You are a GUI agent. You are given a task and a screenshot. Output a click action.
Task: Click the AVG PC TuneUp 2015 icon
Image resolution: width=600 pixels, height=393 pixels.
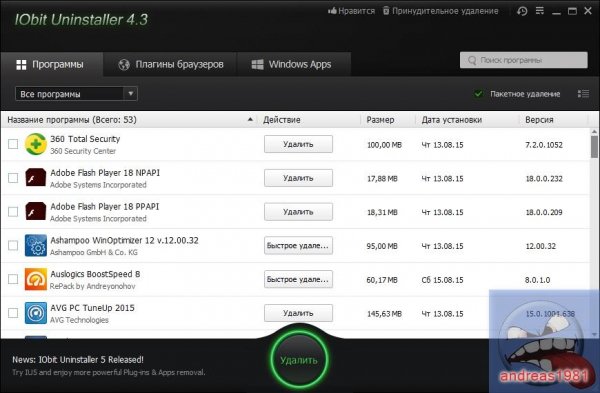(36, 313)
